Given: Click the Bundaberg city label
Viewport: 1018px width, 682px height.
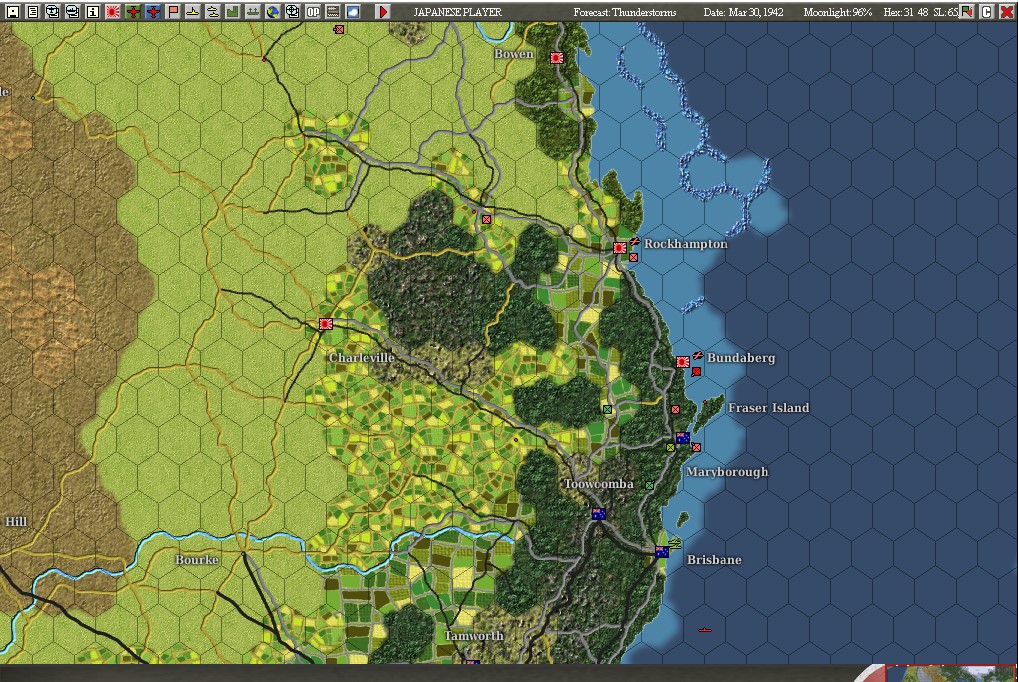Looking at the screenshot, I should (x=741, y=358).
